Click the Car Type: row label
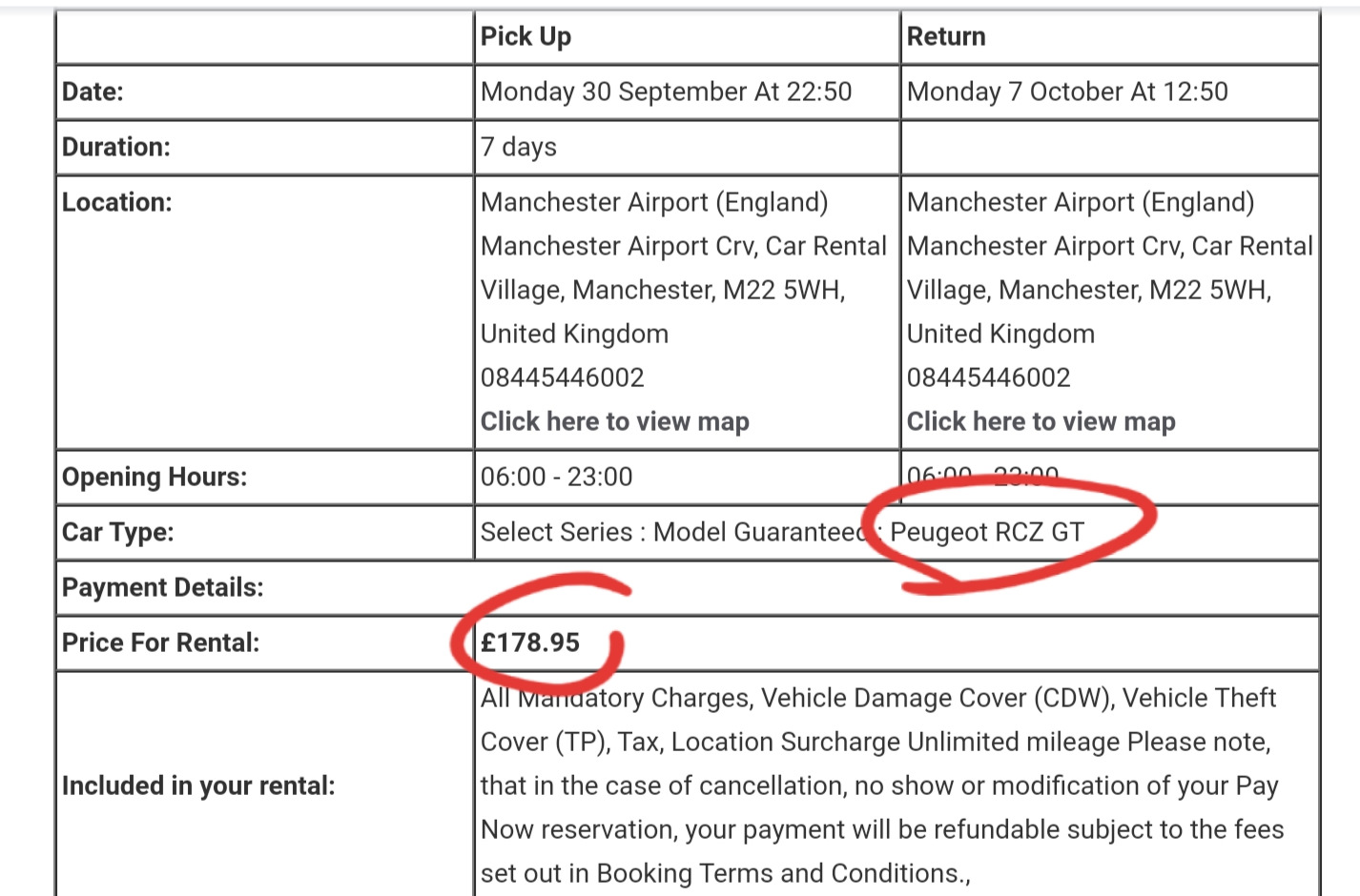 point(117,532)
